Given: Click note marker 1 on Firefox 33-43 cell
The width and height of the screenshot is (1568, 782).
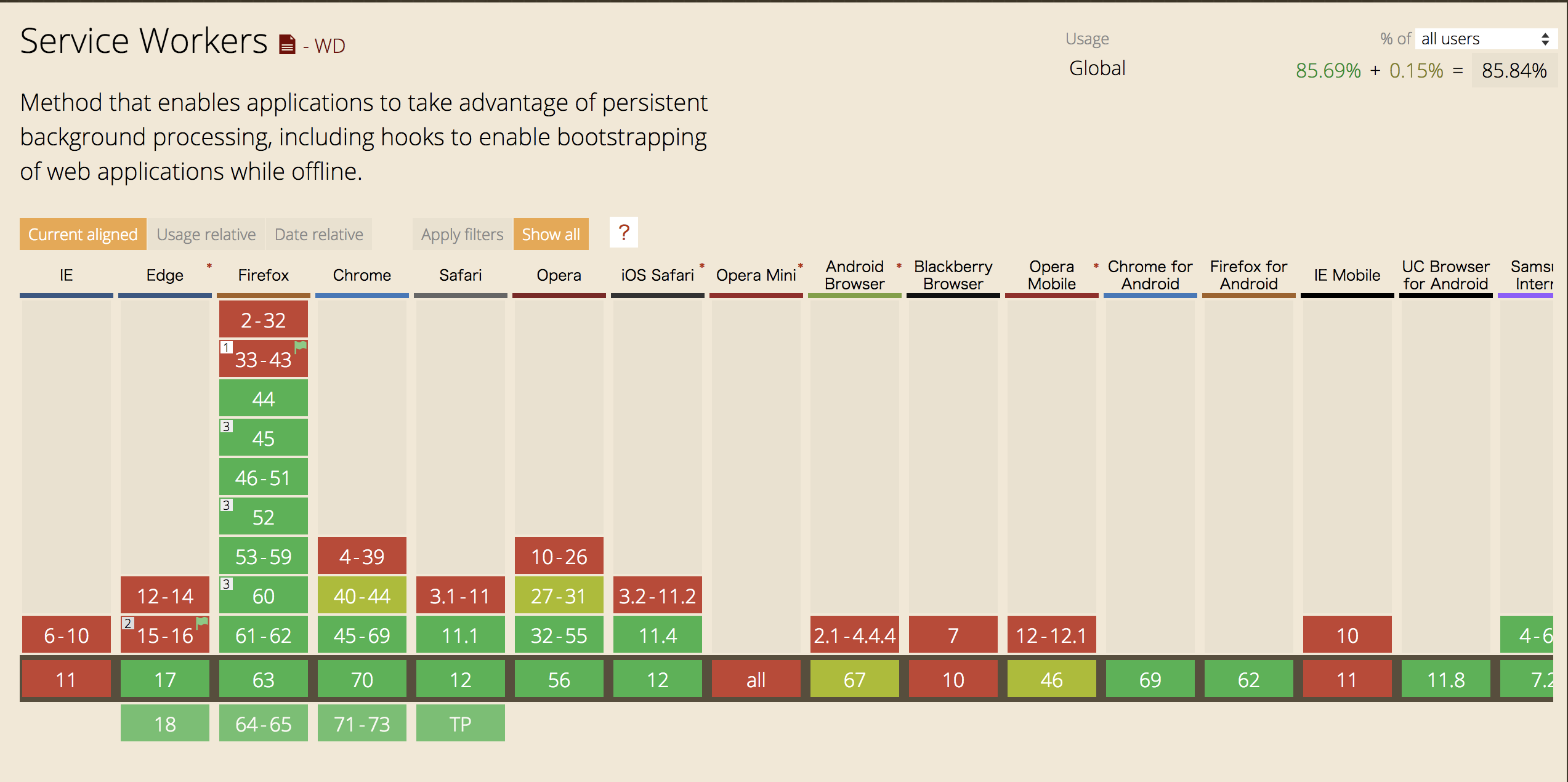Looking at the screenshot, I should [226, 347].
